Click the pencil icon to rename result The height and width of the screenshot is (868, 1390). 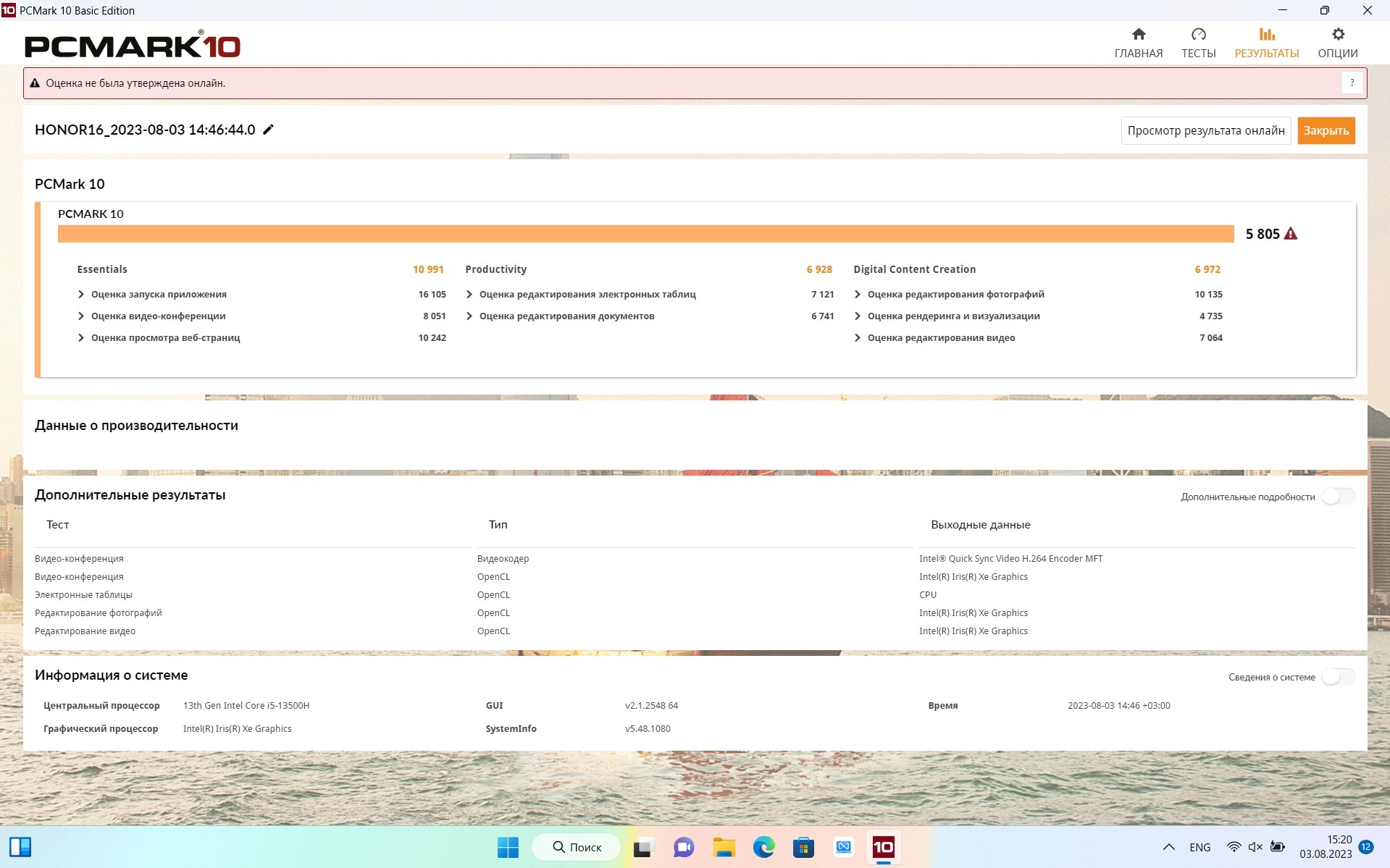pos(268,130)
